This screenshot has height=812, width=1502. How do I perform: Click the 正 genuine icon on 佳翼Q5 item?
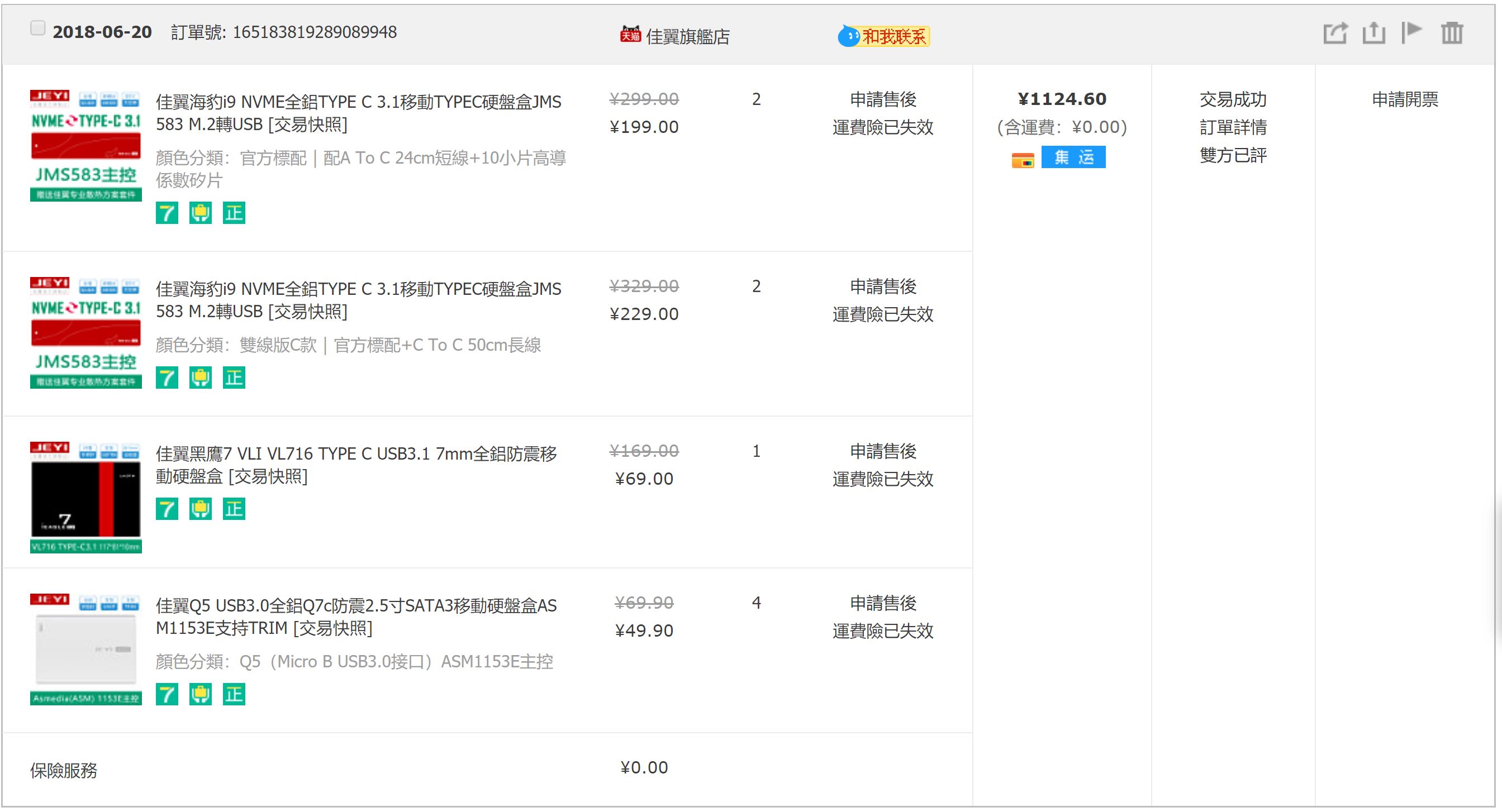pyautogui.click(x=234, y=694)
